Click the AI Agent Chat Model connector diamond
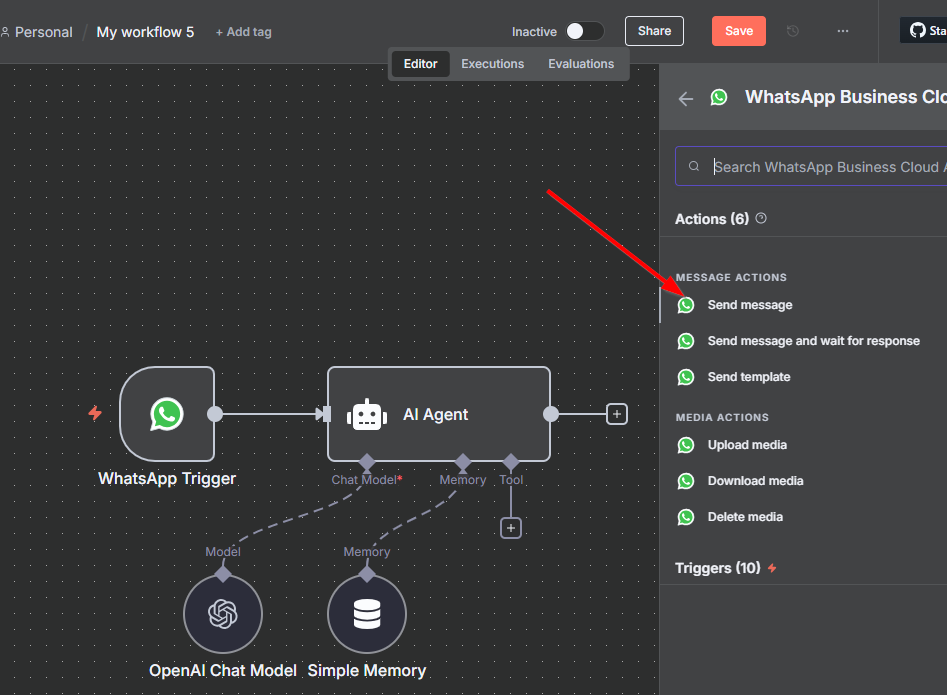The width and height of the screenshot is (947, 695). click(367, 463)
